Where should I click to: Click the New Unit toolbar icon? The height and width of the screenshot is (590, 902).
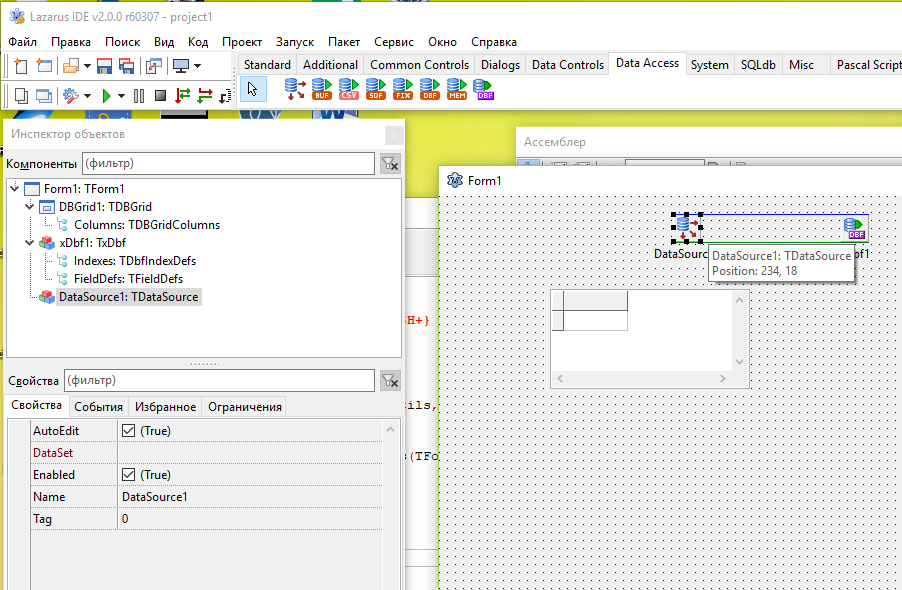[x=20, y=66]
